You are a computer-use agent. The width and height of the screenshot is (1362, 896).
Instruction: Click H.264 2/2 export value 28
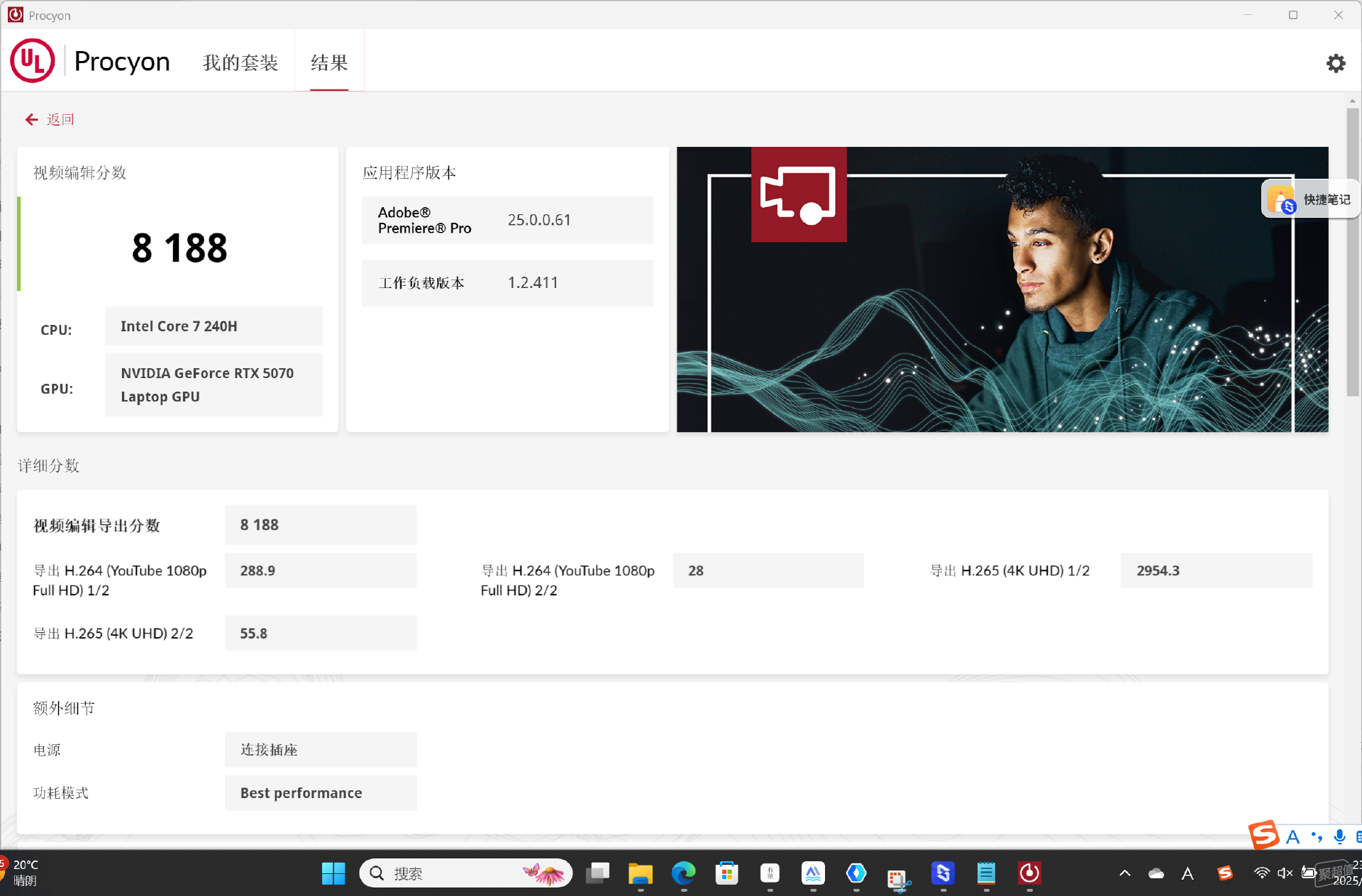point(768,570)
